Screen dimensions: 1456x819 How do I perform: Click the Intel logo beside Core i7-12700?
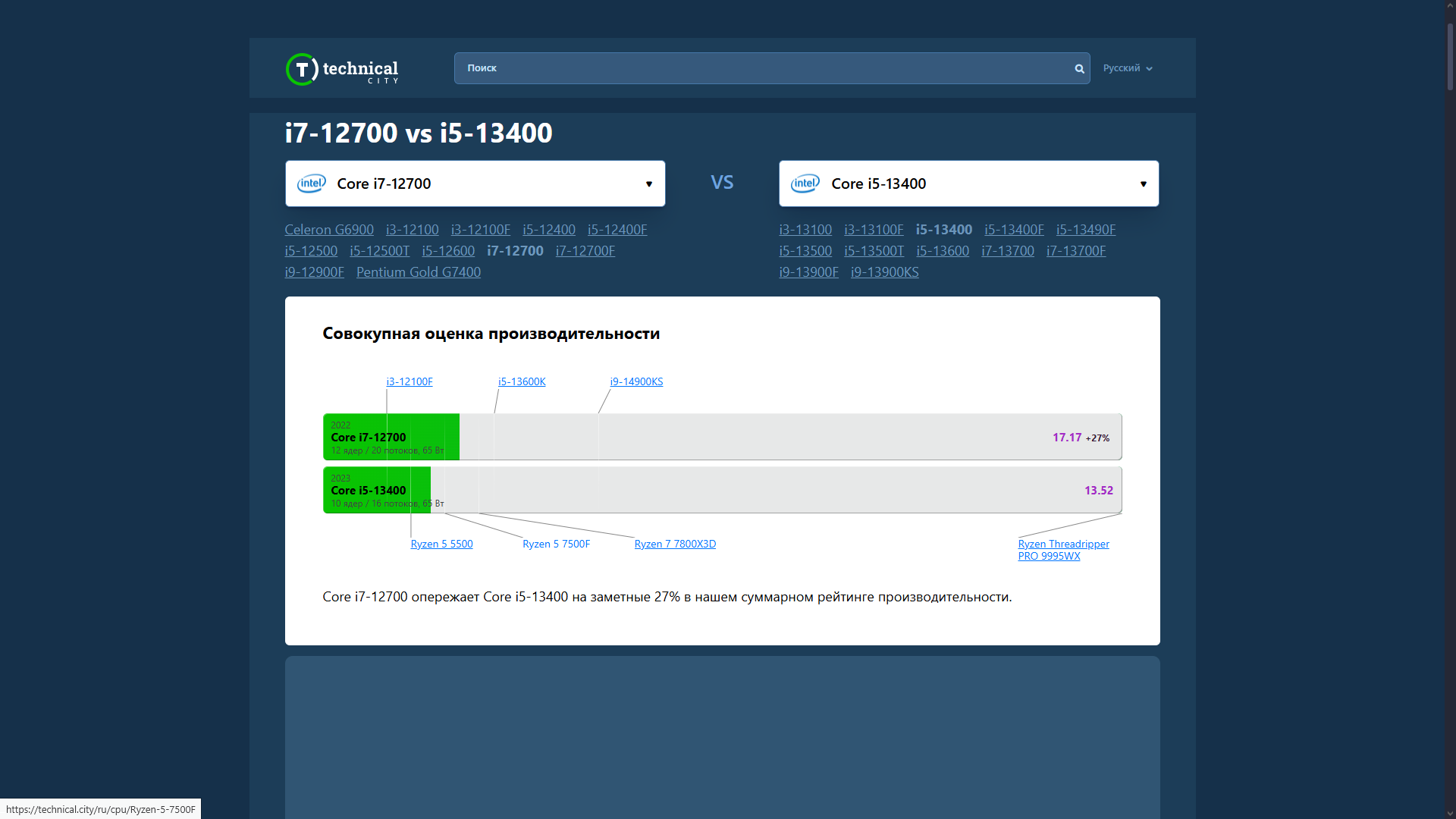click(312, 184)
